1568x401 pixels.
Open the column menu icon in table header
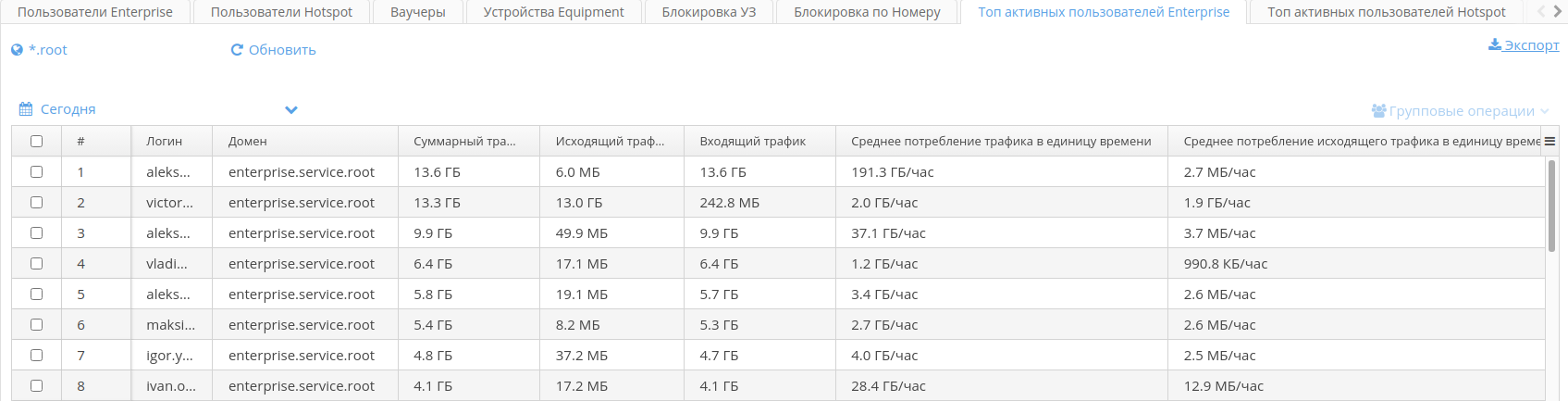coord(1549,142)
